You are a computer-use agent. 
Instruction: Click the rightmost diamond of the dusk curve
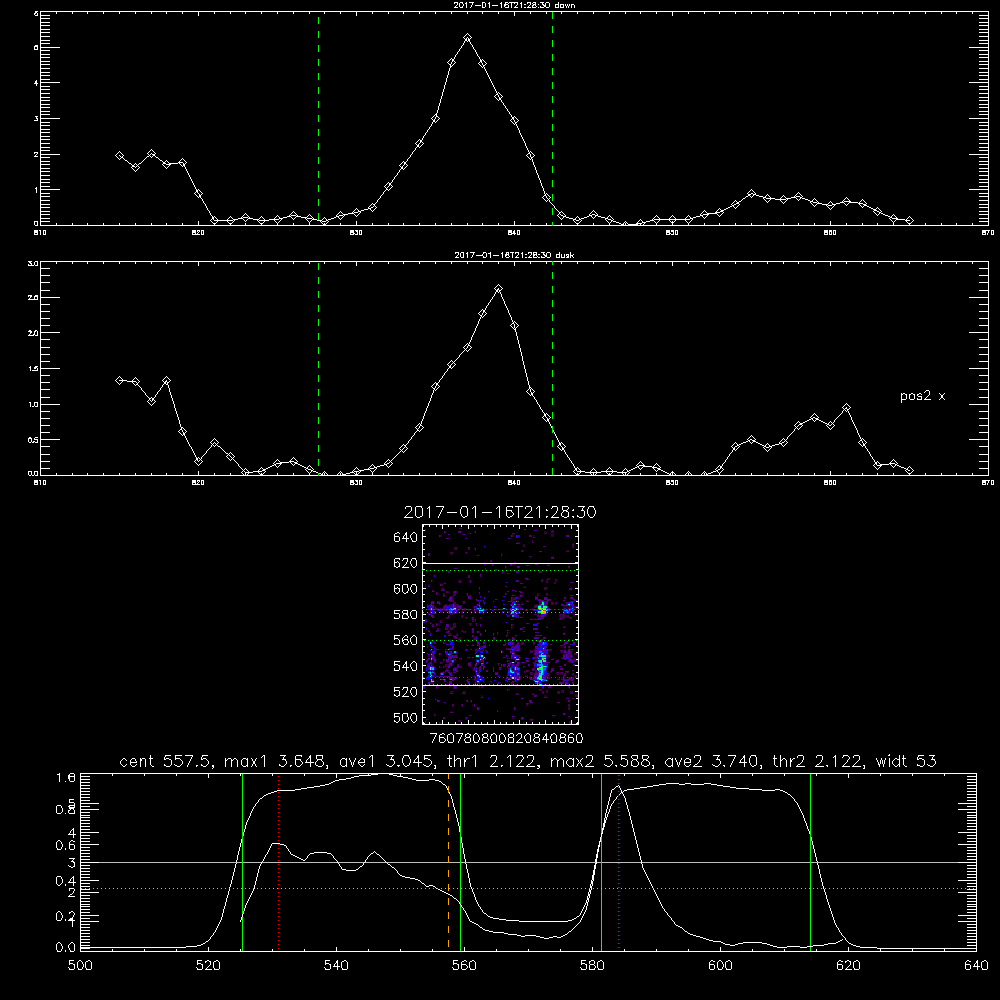pyautogui.click(x=909, y=471)
